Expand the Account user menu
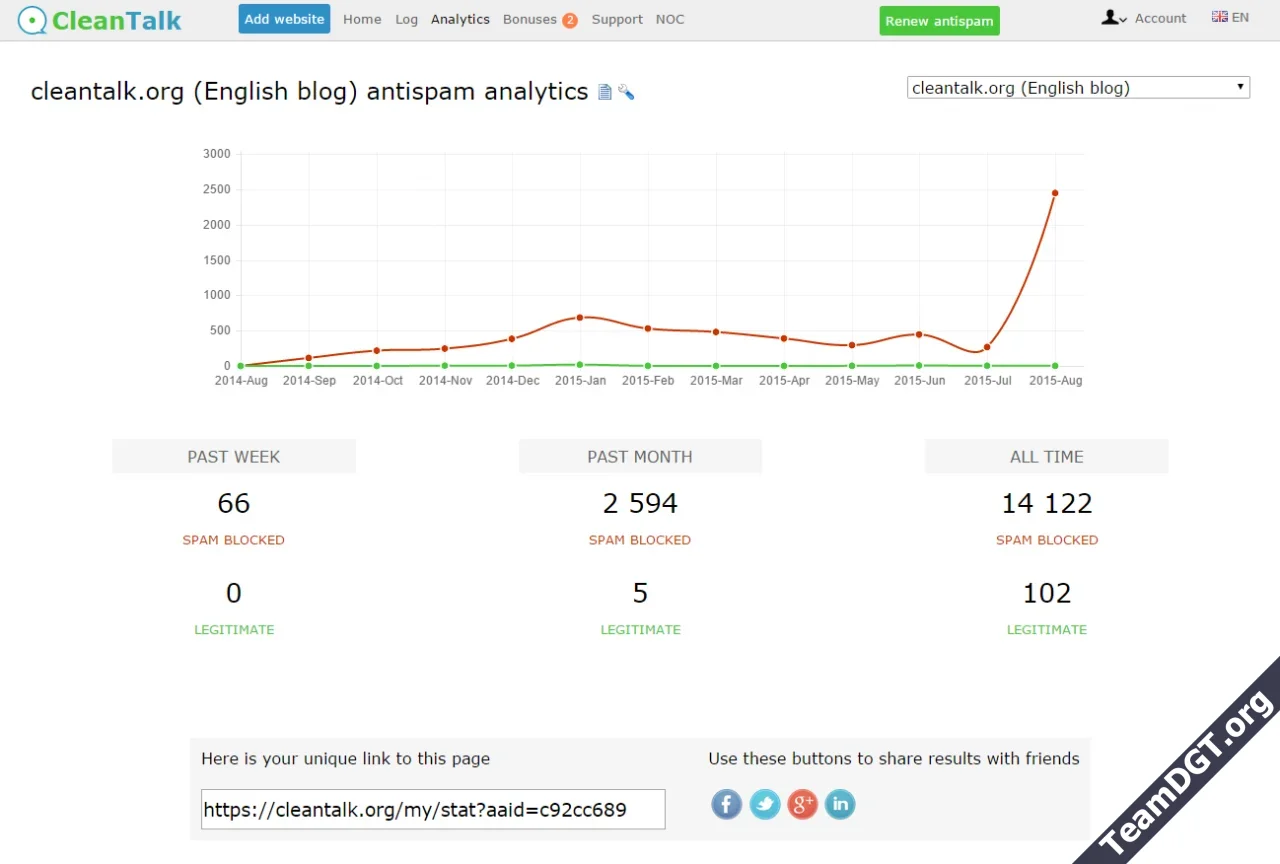 pos(1144,18)
